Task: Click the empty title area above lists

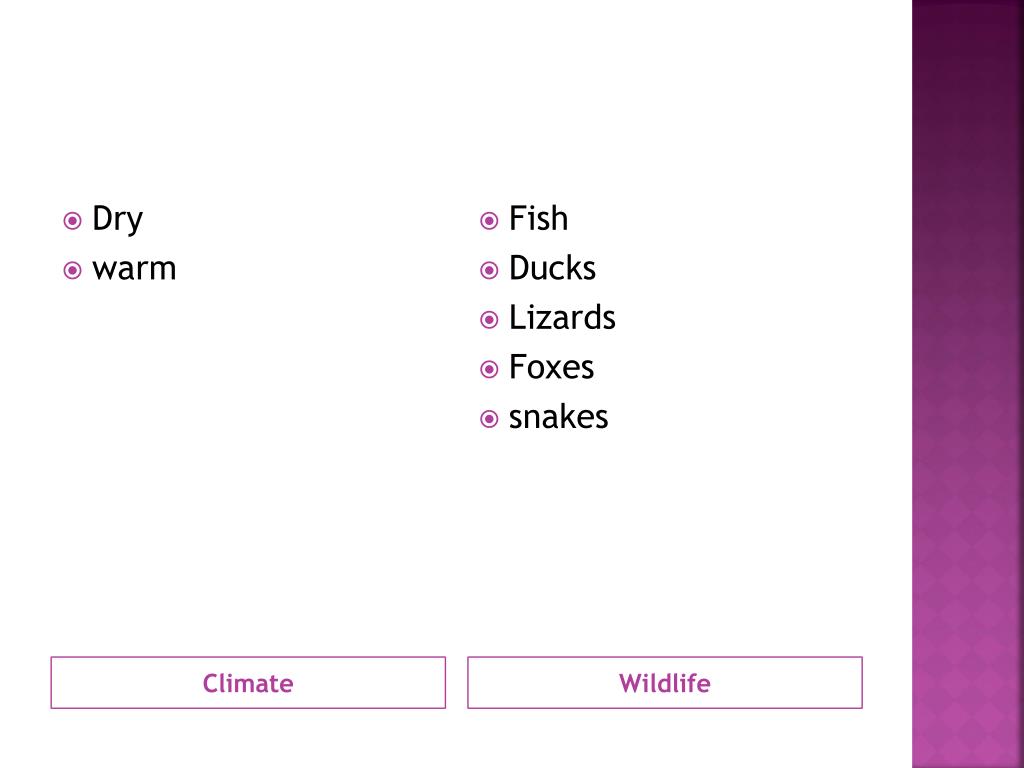Action: pos(456,91)
